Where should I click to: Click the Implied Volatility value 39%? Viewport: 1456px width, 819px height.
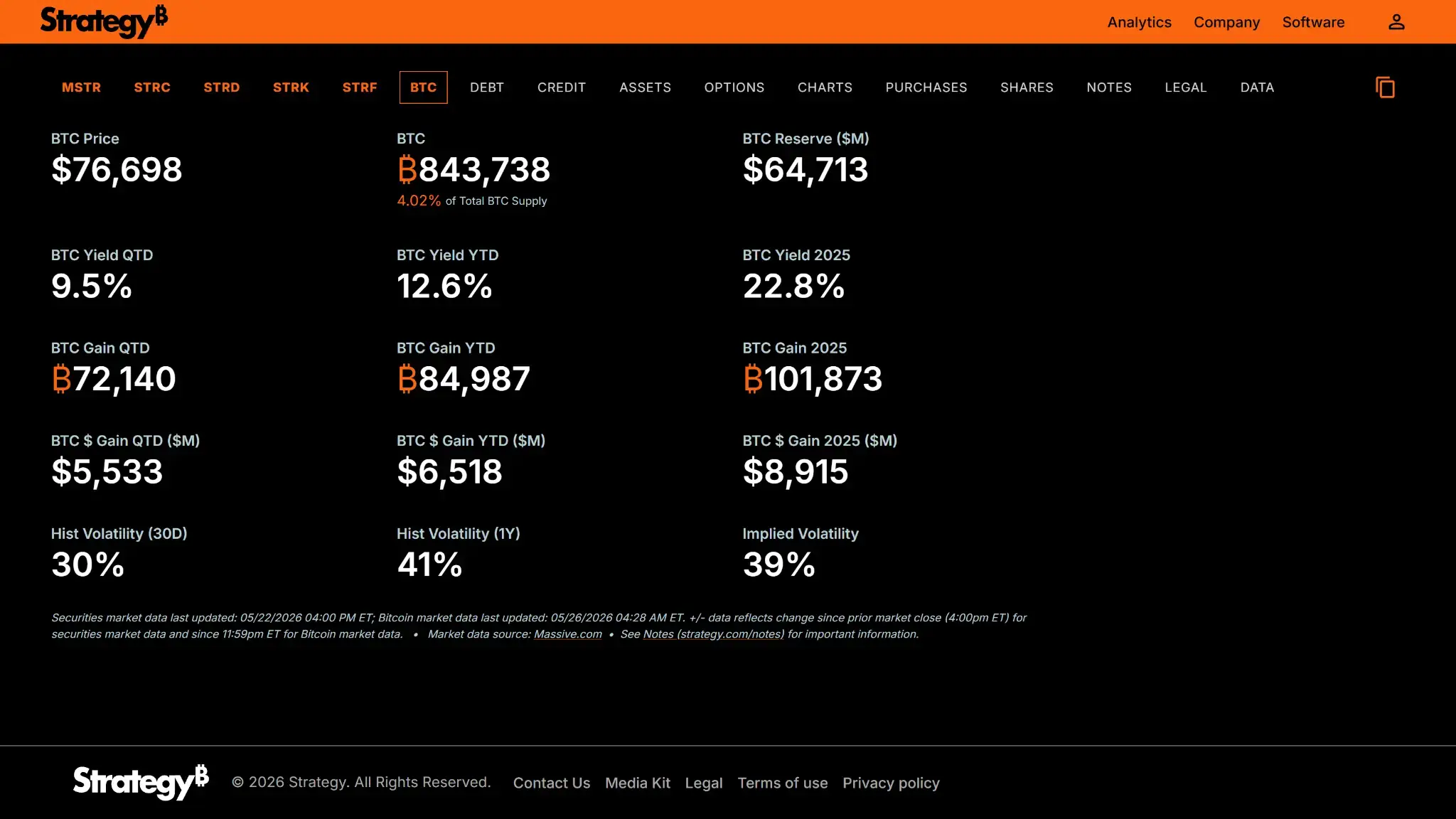click(779, 564)
